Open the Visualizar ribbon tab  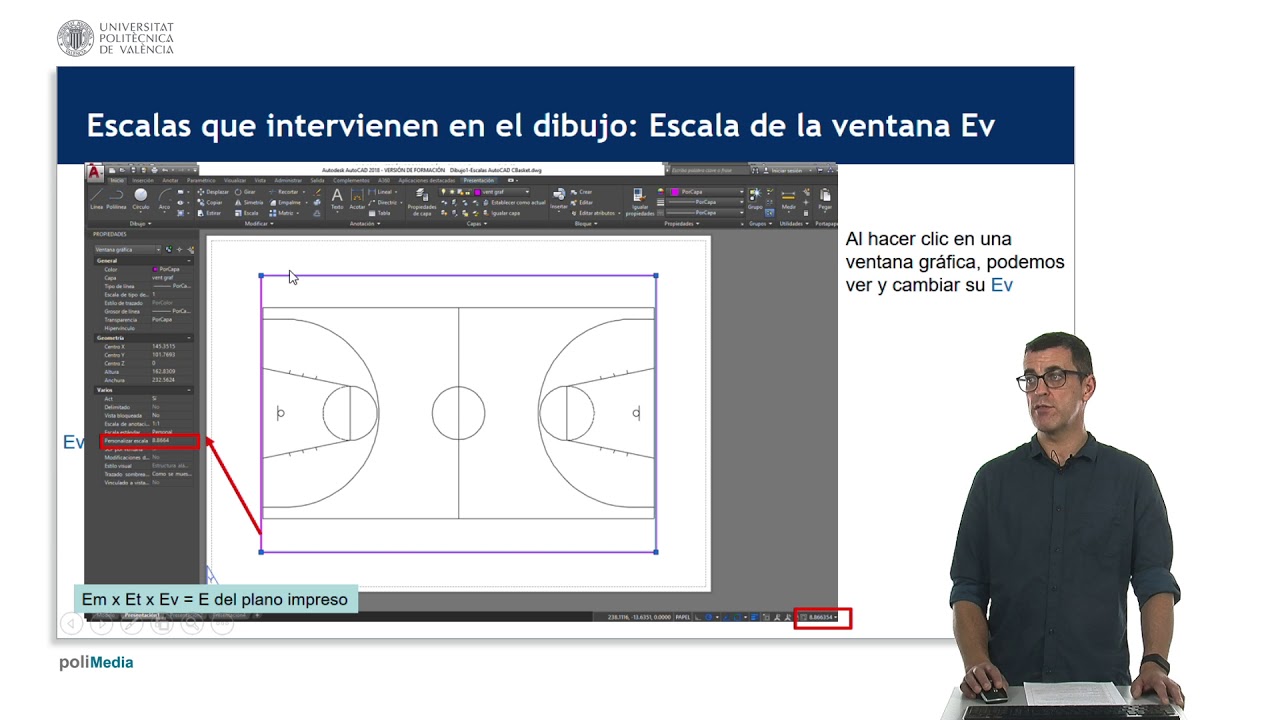pos(235,181)
